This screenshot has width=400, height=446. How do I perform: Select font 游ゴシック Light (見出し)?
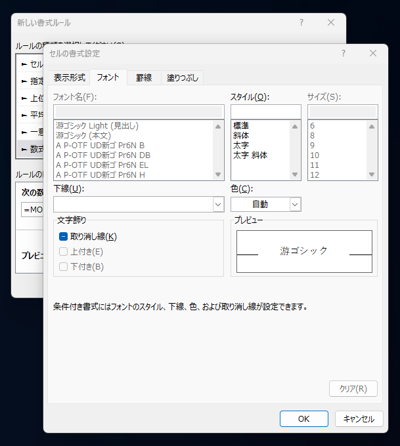pos(97,126)
